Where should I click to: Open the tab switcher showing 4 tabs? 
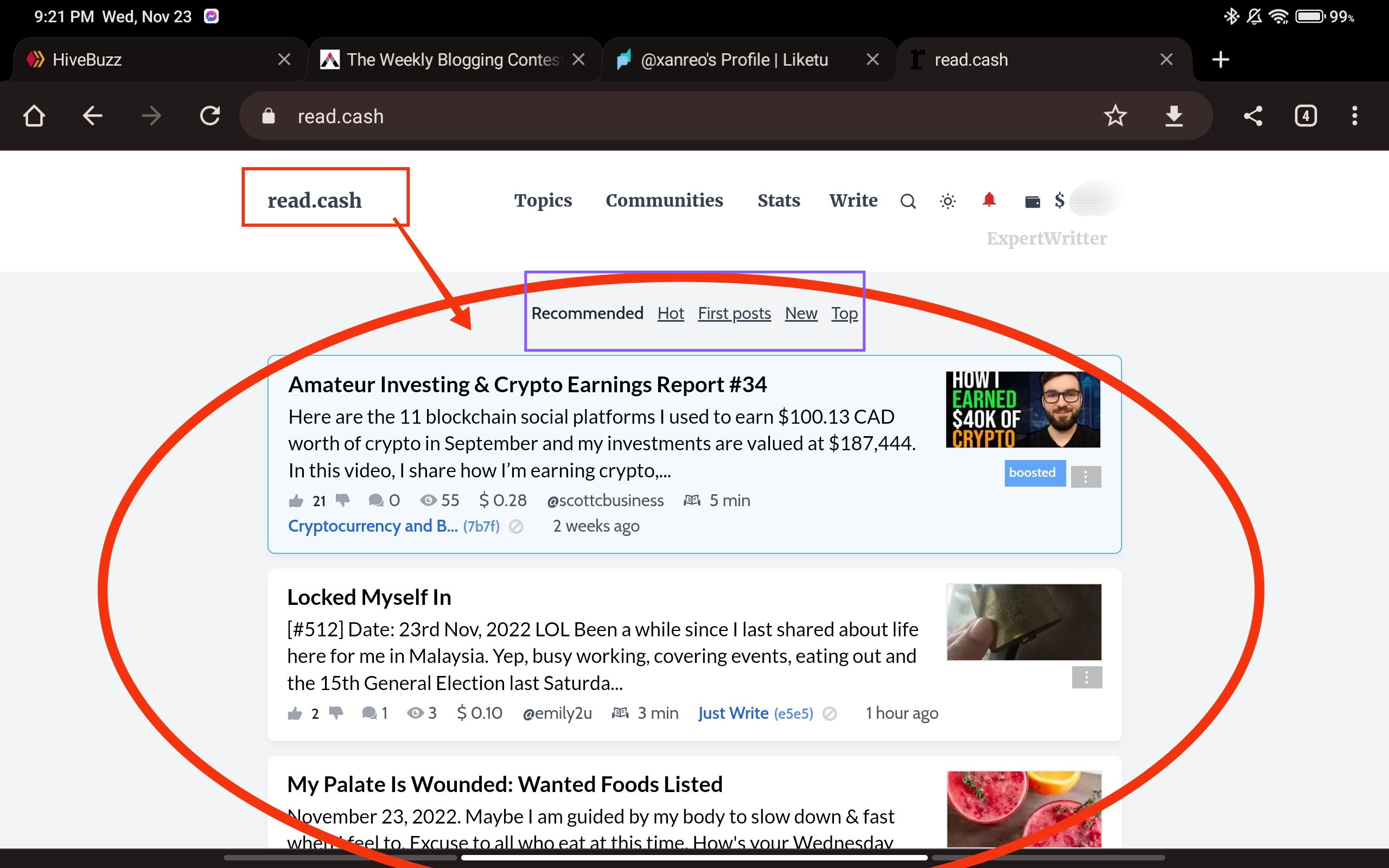point(1306,116)
